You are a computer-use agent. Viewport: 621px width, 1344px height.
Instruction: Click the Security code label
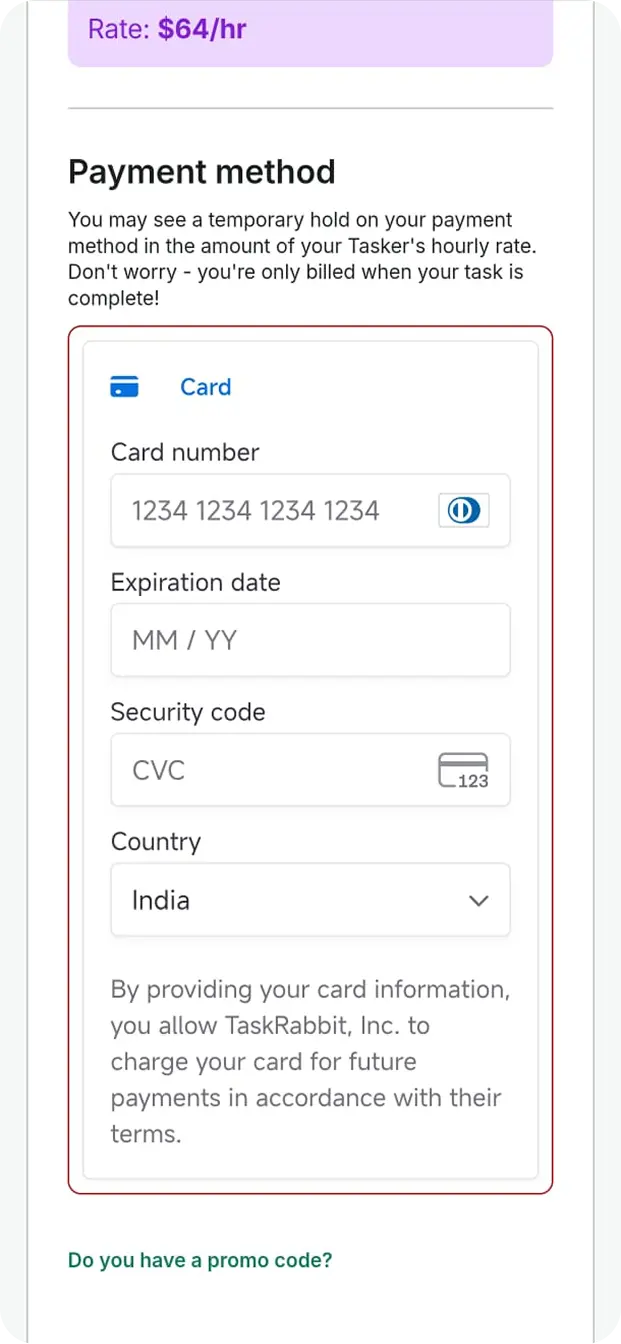click(188, 712)
